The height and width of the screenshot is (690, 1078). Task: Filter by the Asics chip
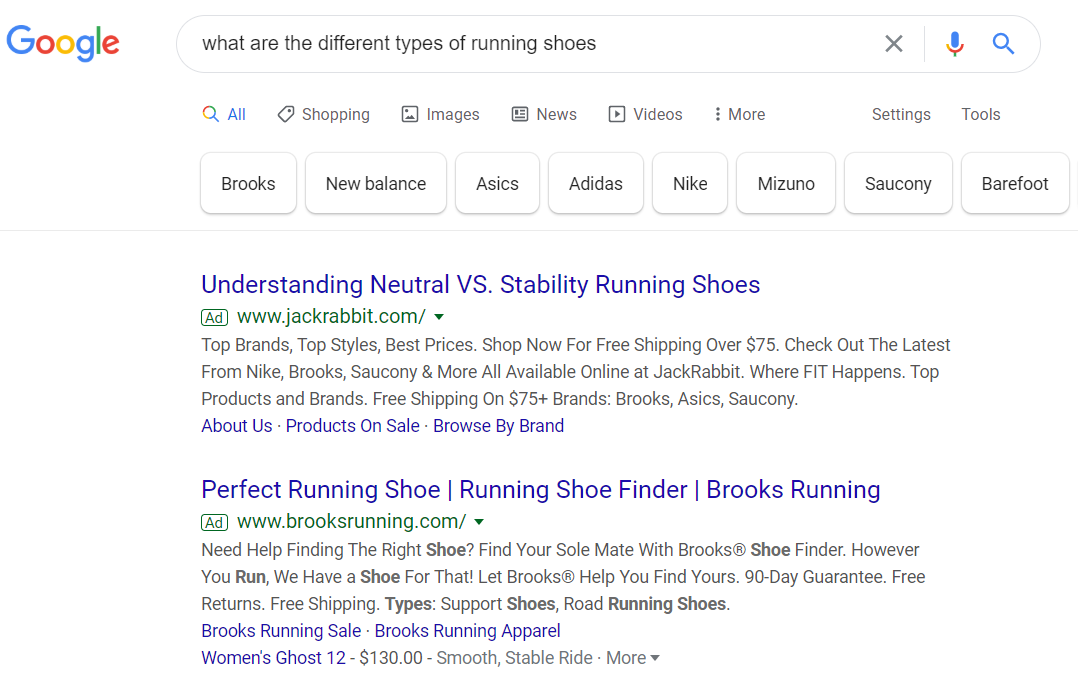click(x=497, y=183)
